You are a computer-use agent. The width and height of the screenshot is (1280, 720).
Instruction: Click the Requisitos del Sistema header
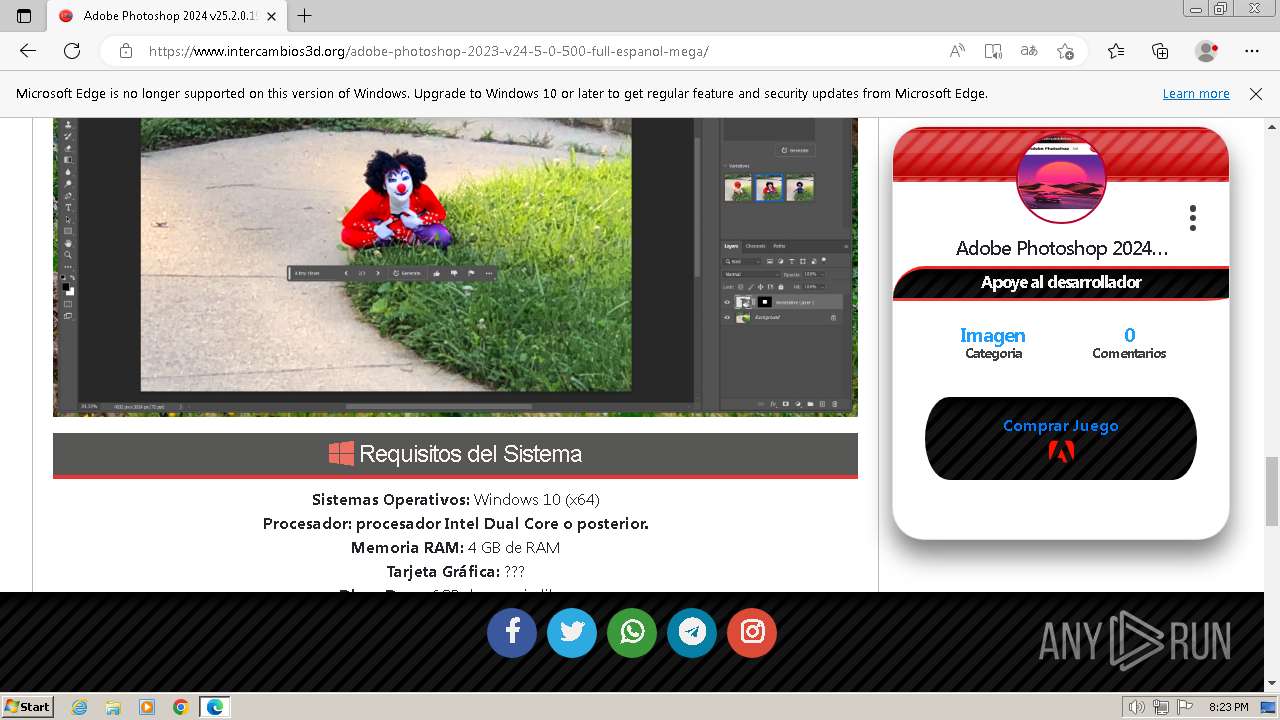point(455,454)
